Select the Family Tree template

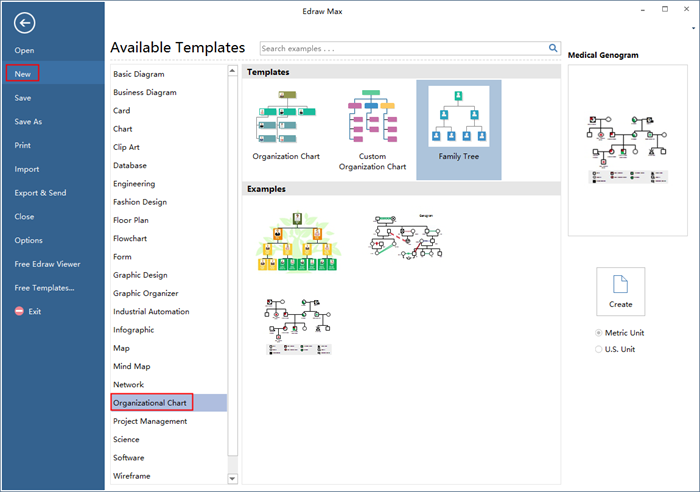(x=458, y=130)
